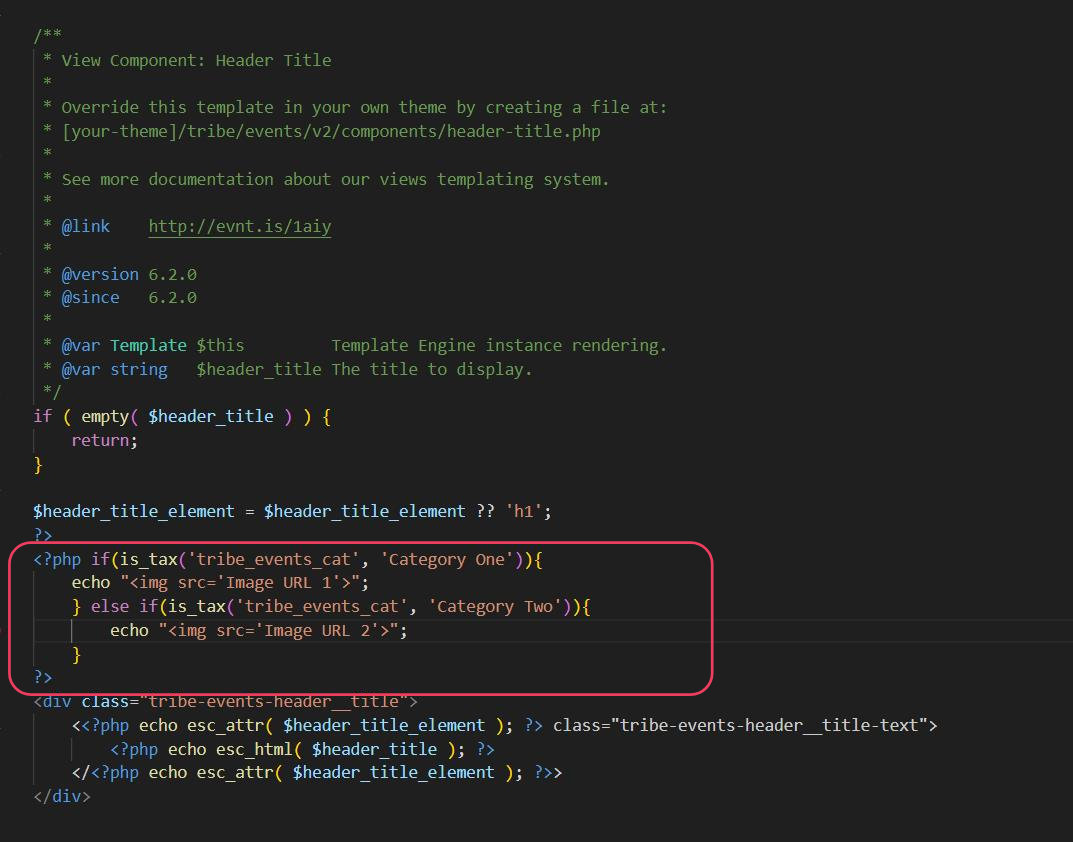1073x842 pixels.
Task: Place cursor on the 'return;' statement
Action: (104, 440)
